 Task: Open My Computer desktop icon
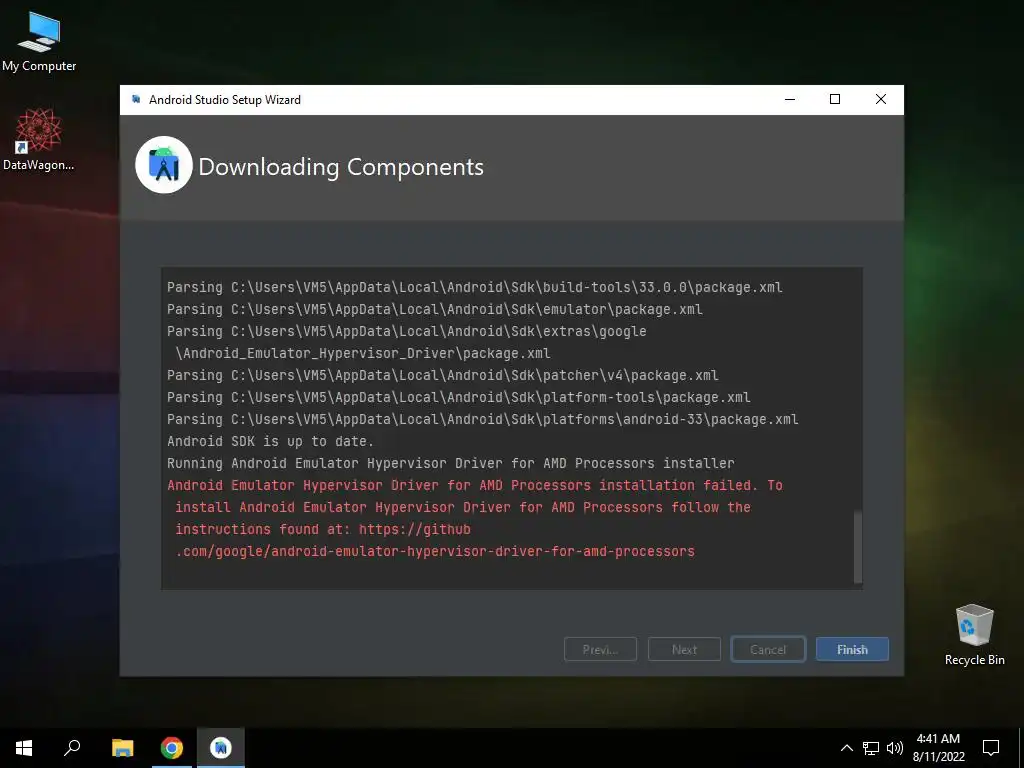click(x=39, y=41)
